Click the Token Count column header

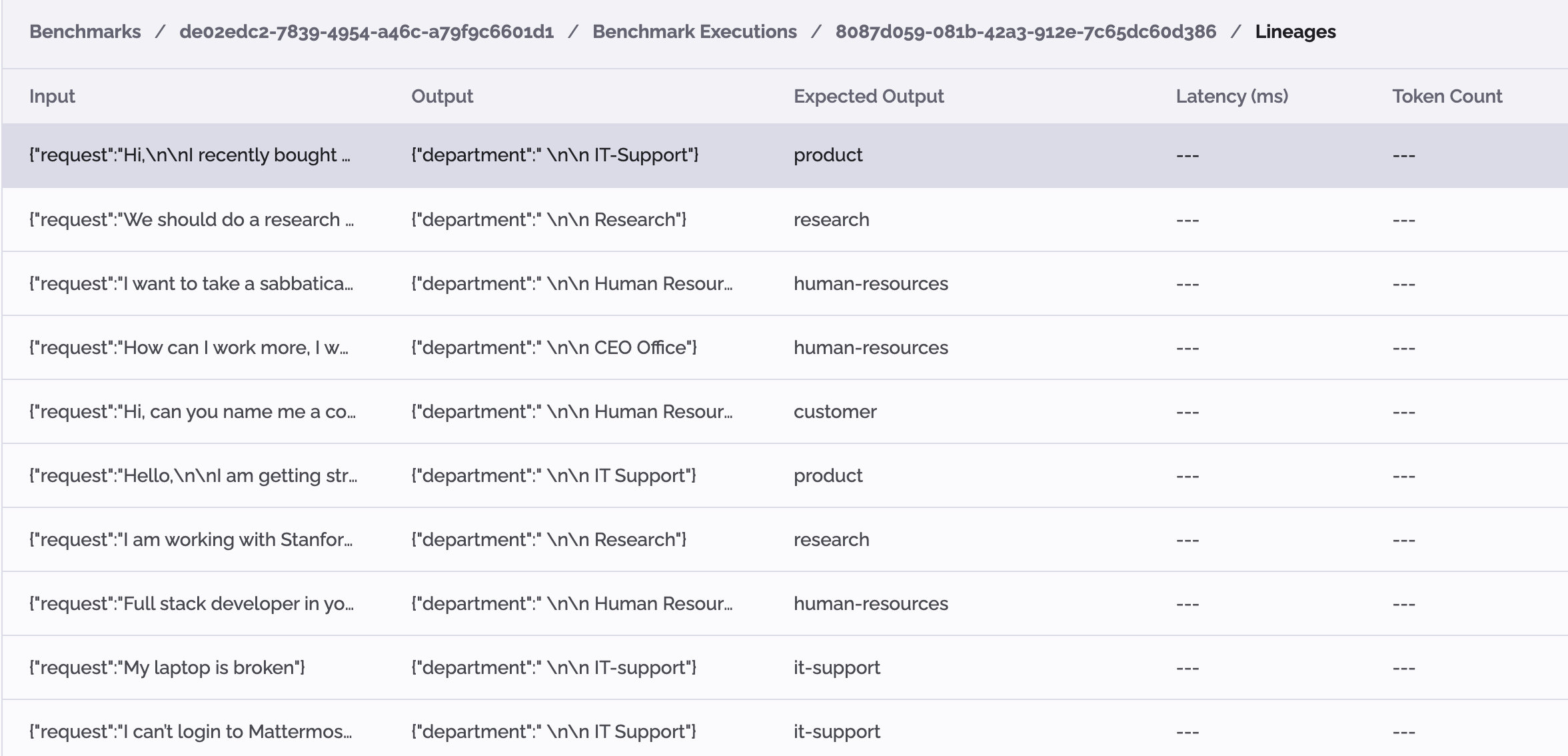pyautogui.click(x=1447, y=97)
